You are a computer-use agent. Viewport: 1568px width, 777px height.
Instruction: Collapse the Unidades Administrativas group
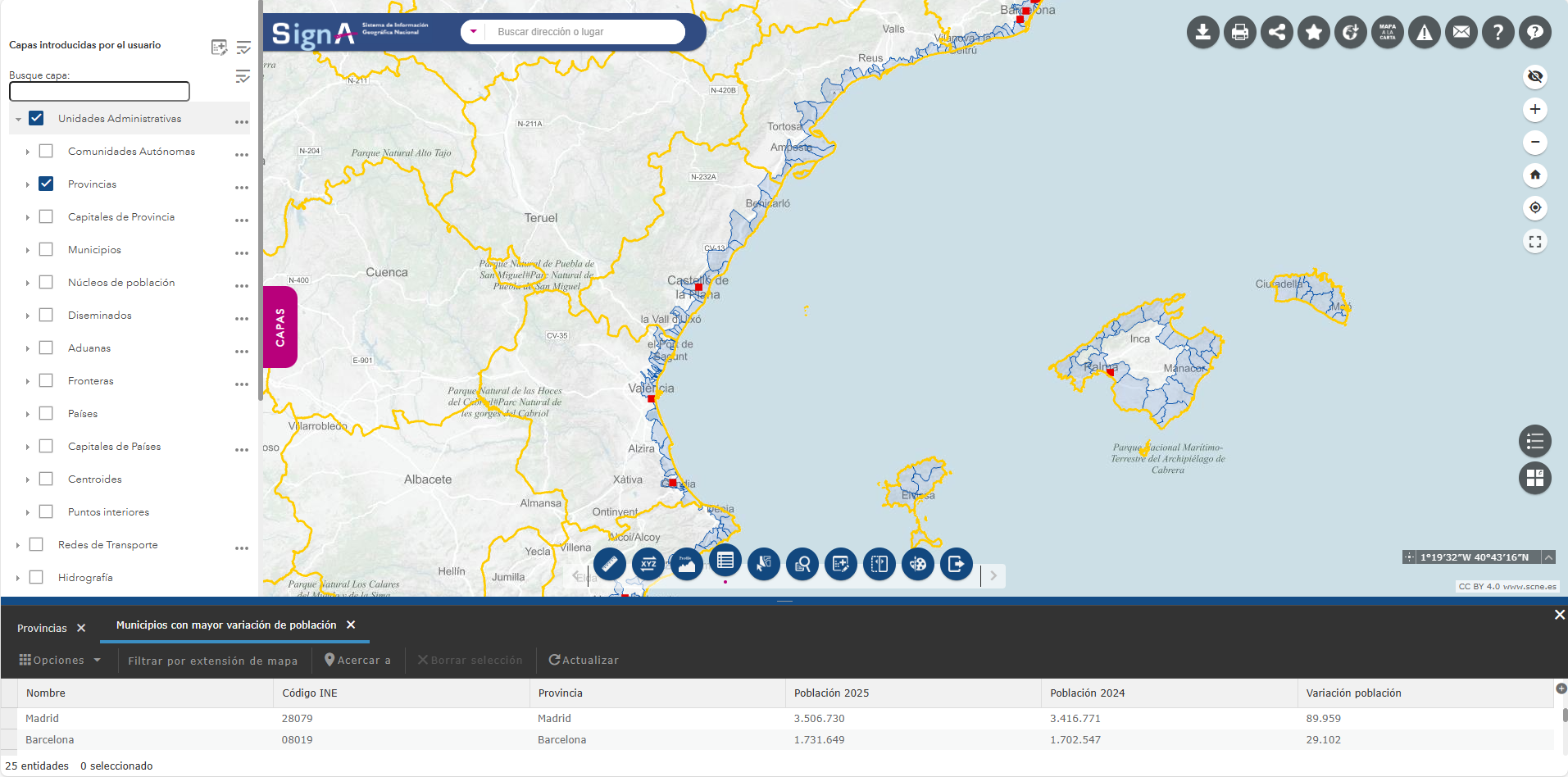pos(18,119)
